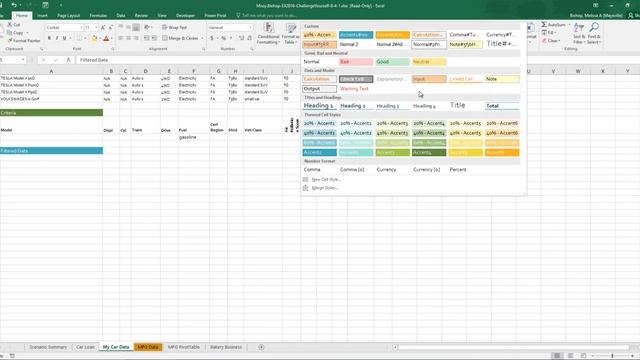Viewport: 640px width, 360px height.
Task: Click the Decrease Indent icon
Action: point(147,38)
